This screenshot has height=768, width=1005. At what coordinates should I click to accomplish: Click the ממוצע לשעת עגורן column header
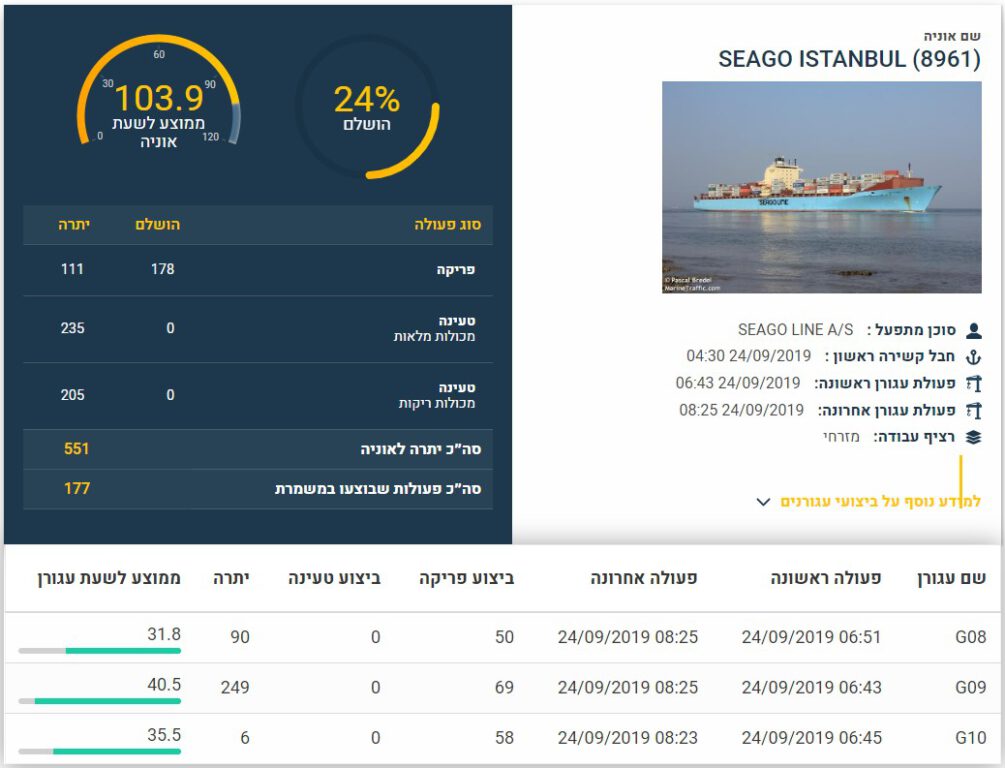coord(109,578)
